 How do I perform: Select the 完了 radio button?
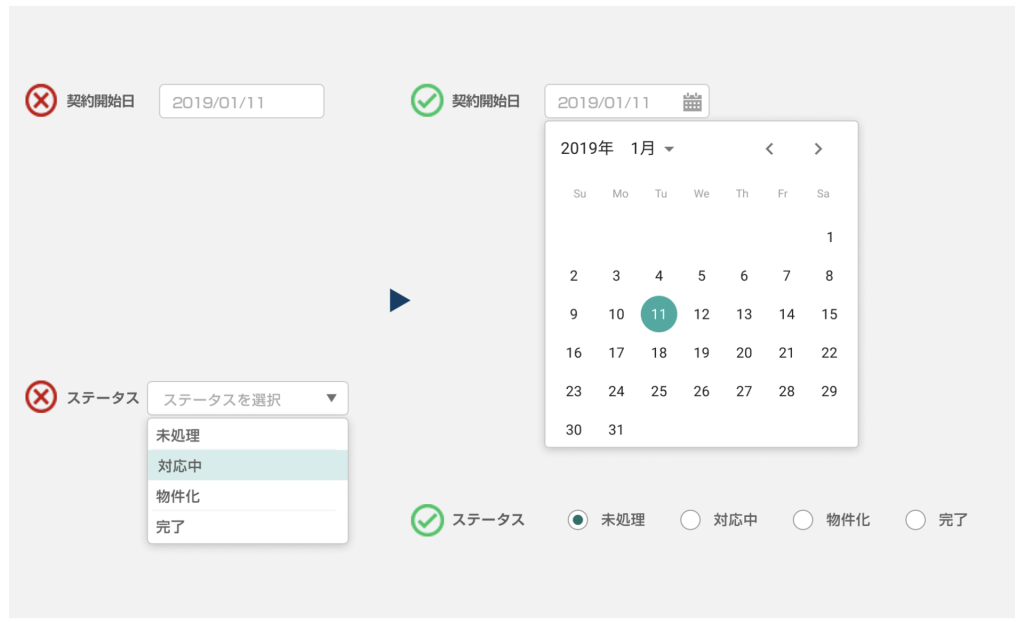point(915,519)
